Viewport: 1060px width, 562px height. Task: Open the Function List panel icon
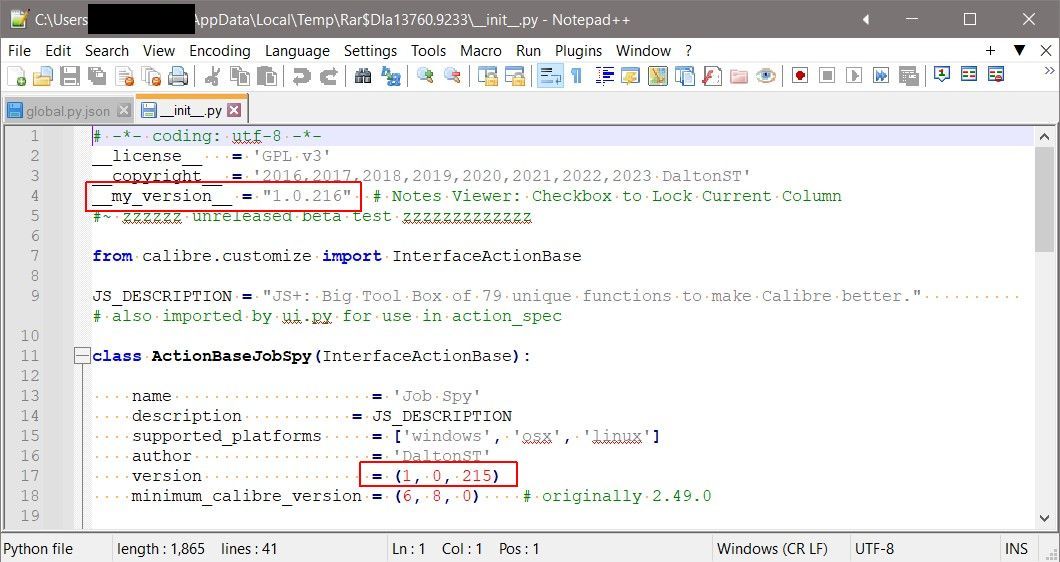pyautogui.click(x=712, y=76)
